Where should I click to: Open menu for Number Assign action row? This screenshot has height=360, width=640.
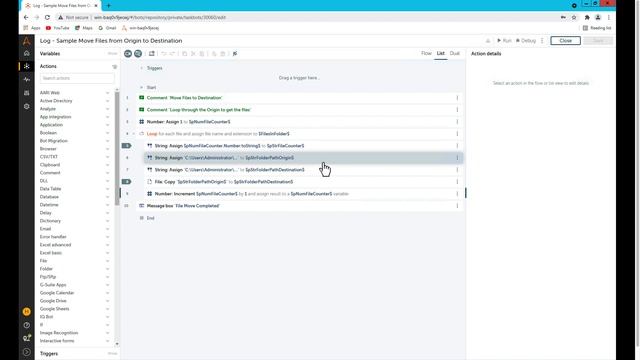[x=457, y=122]
